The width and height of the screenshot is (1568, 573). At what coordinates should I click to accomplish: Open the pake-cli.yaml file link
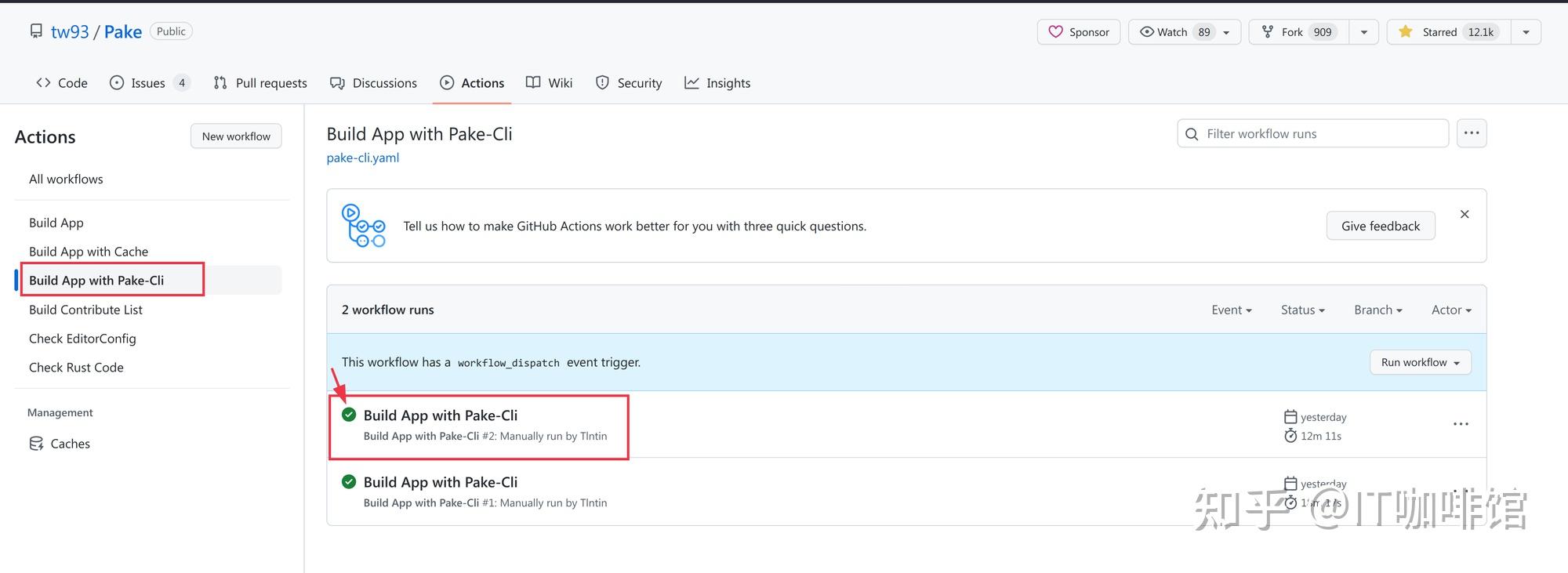363,158
